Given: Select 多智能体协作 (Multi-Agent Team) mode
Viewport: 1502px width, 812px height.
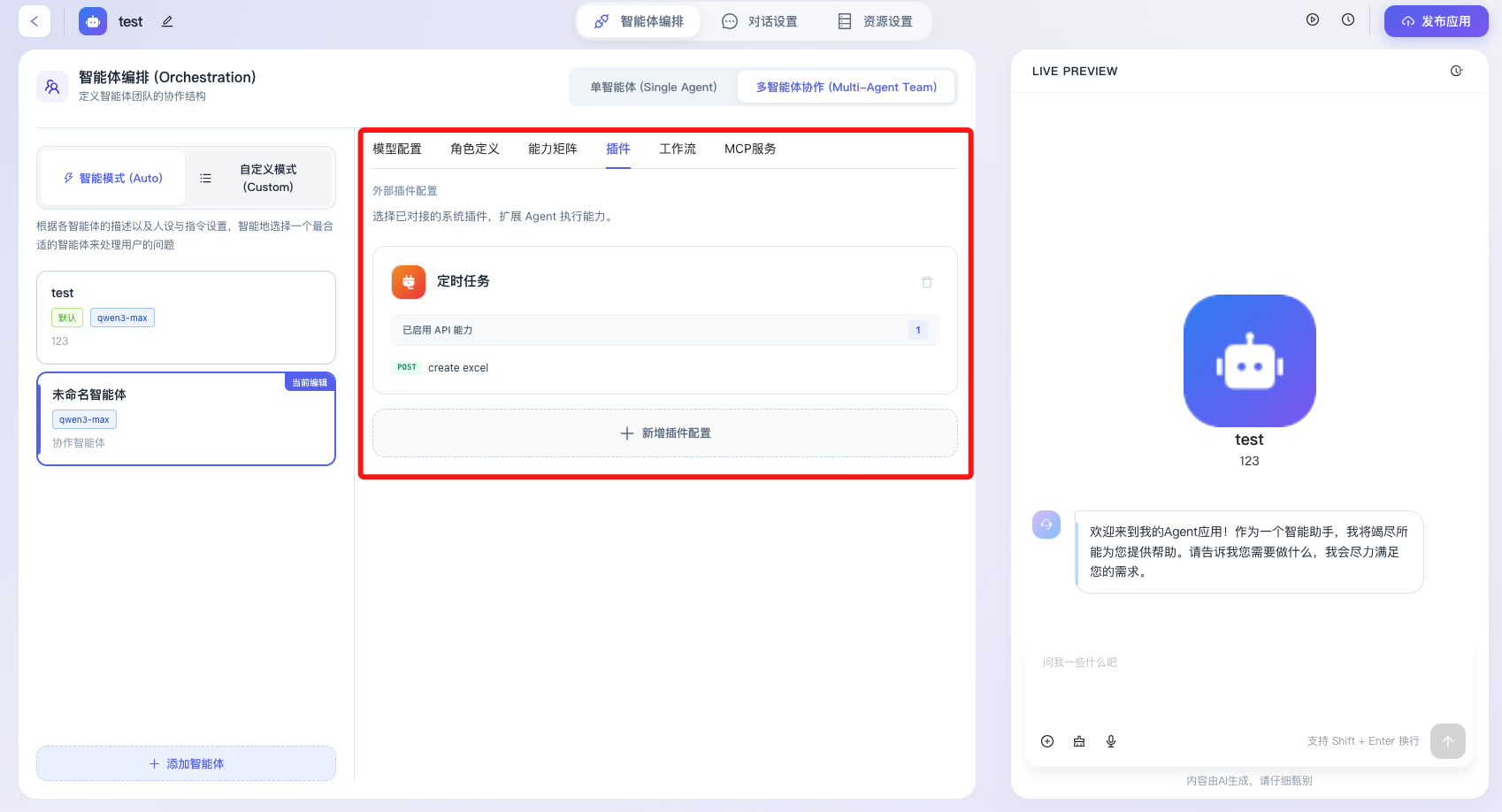Looking at the screenshot, I should (x=846, y=87).
